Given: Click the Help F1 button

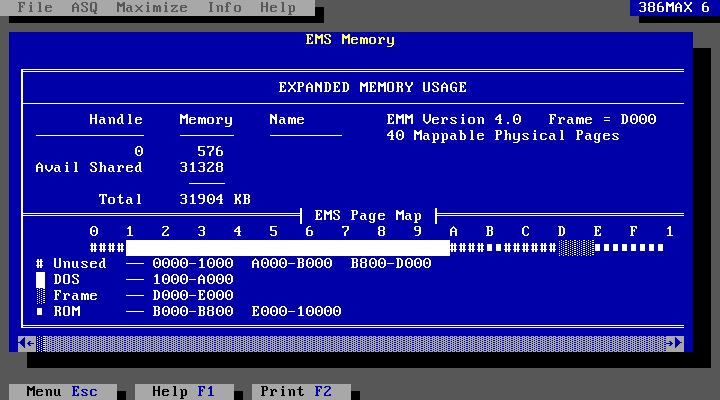Looking at the screenshot, I should tap(184, 391).
